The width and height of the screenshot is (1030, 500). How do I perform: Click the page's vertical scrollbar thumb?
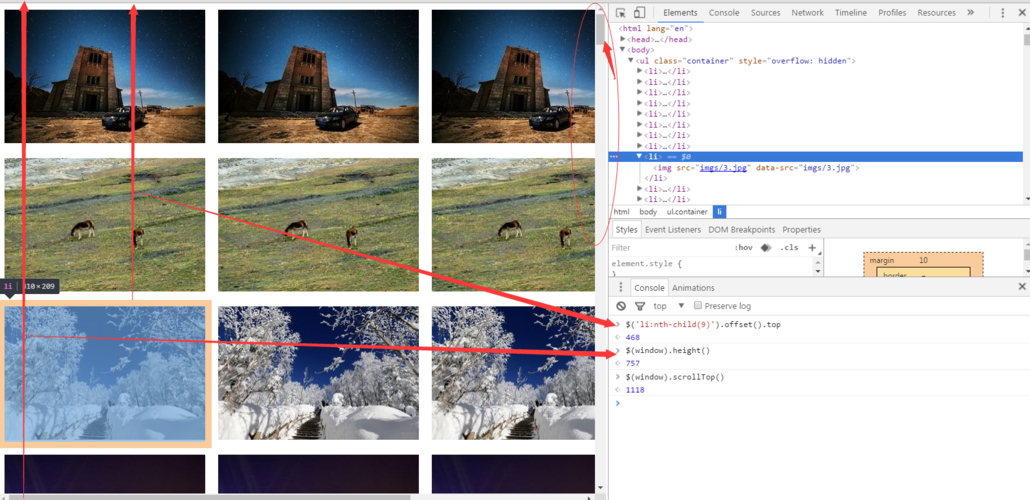pyautogui.click(x=600, y=29)
